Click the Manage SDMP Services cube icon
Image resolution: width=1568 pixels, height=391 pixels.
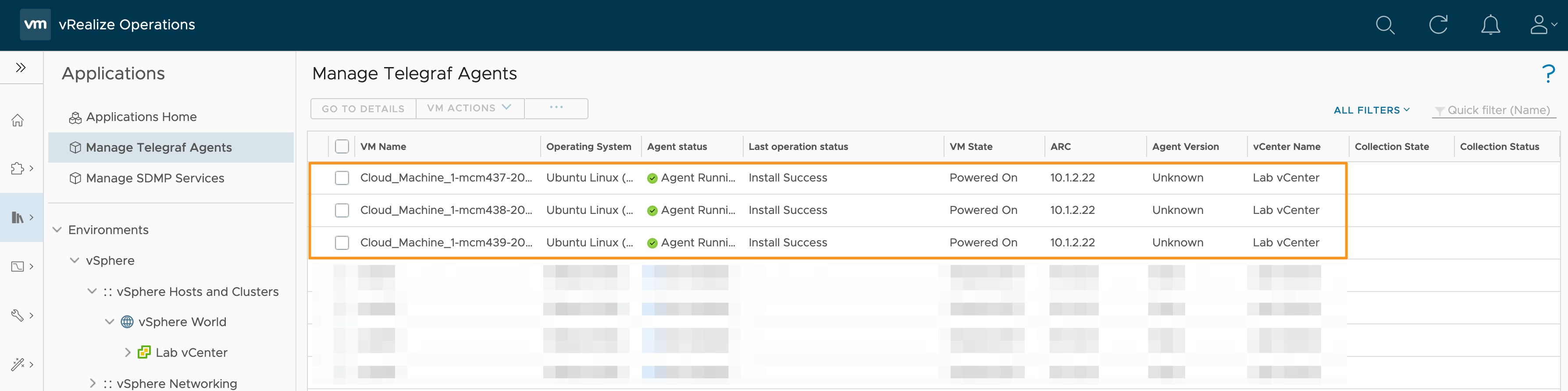click(75, 178)
